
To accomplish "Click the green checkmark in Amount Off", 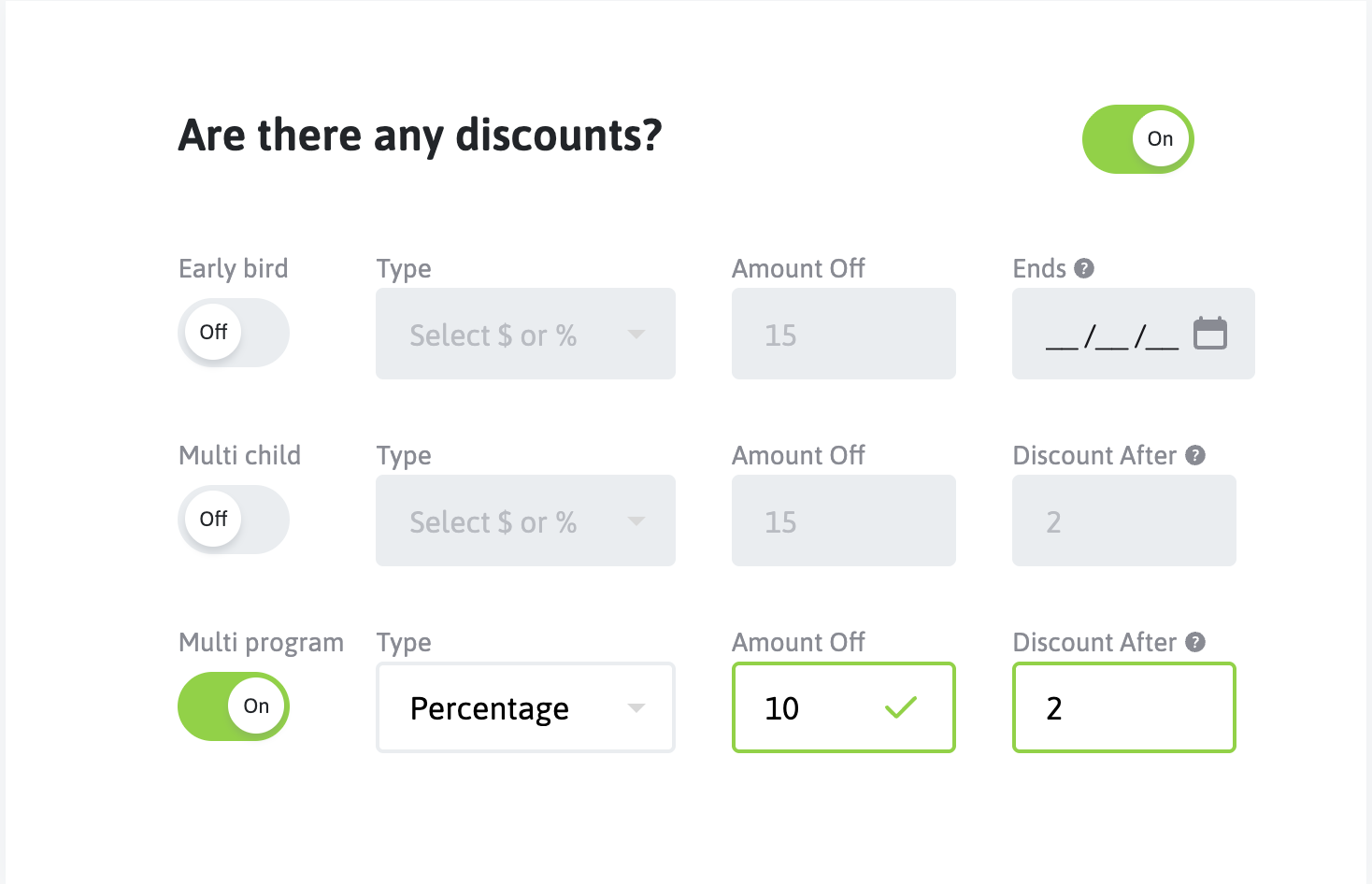I will (900, 708).
